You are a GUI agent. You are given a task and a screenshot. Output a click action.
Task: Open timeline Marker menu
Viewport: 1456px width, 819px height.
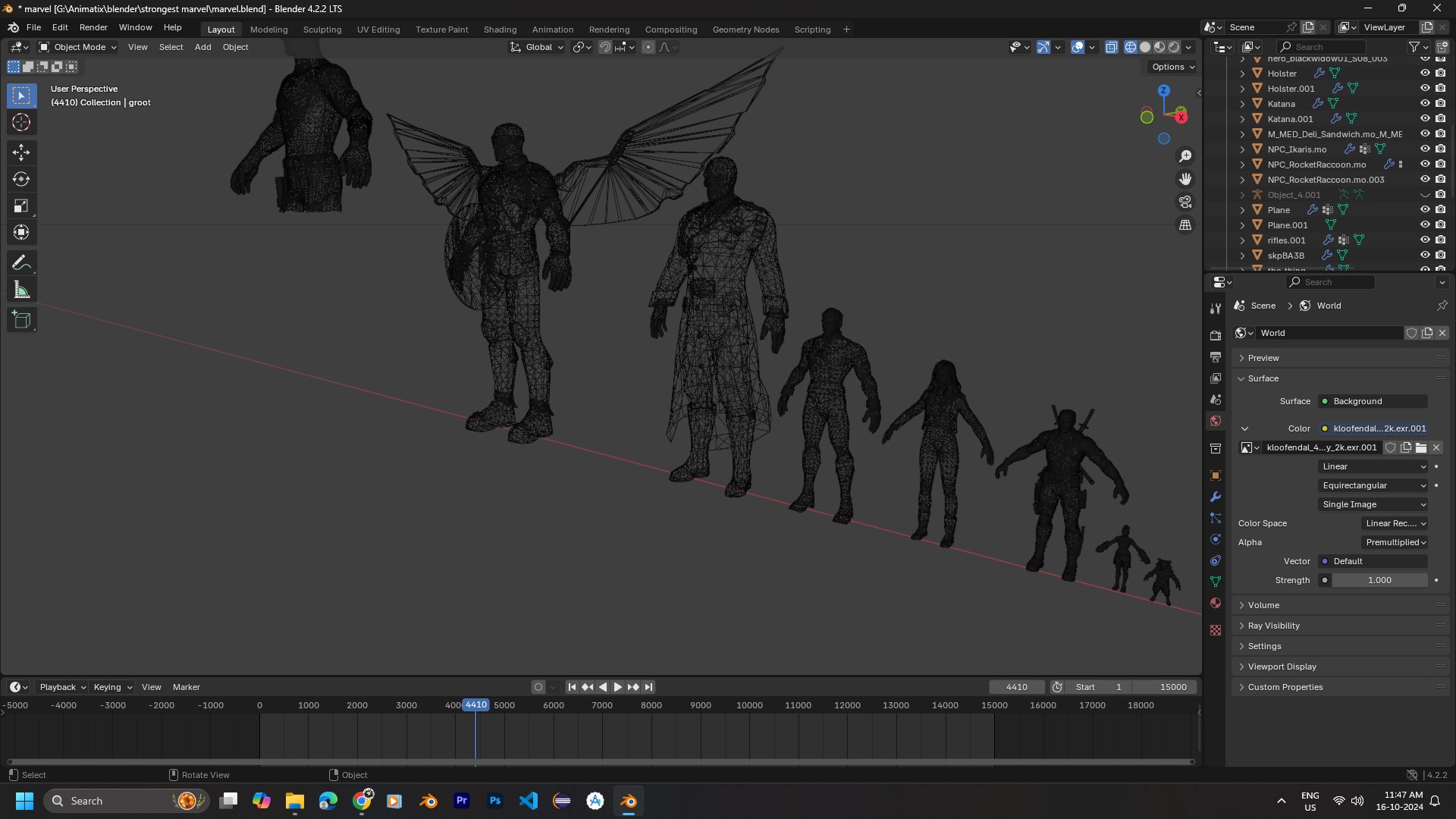(186, 687)
